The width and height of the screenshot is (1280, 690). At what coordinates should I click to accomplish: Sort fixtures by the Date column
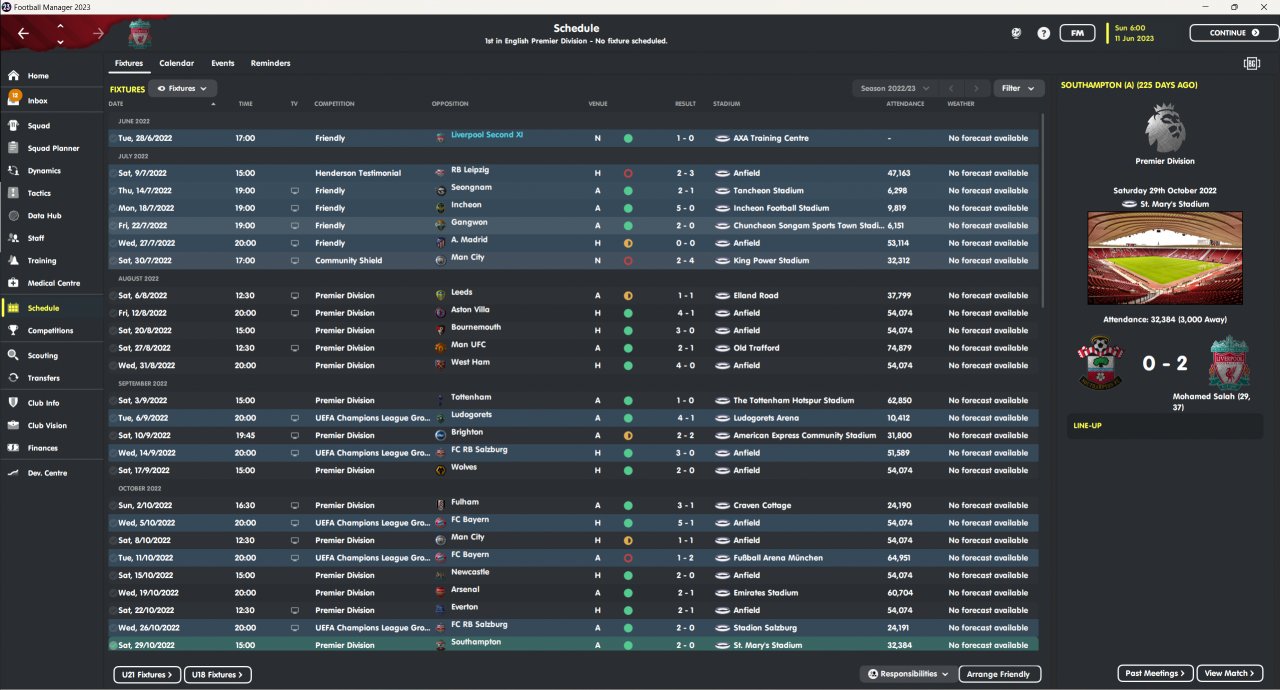[116, 104]
